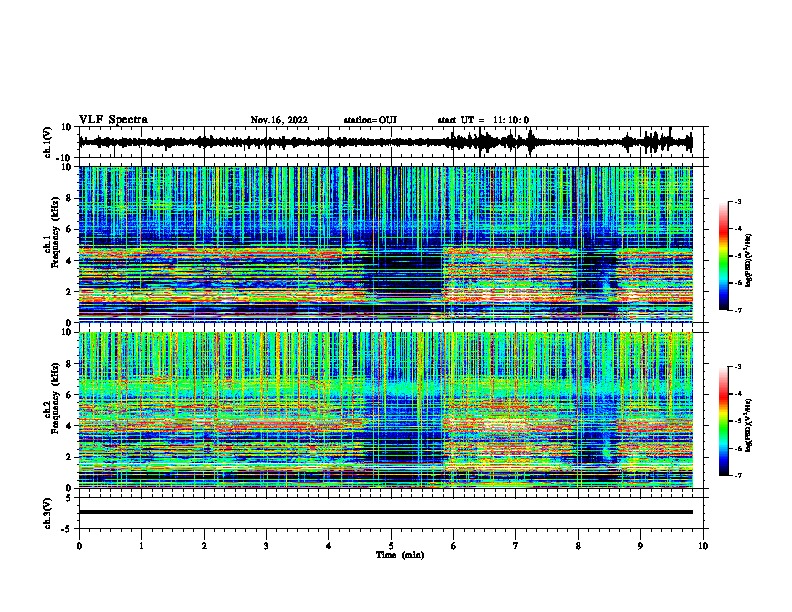Click time axis tick label "4"

328,546
